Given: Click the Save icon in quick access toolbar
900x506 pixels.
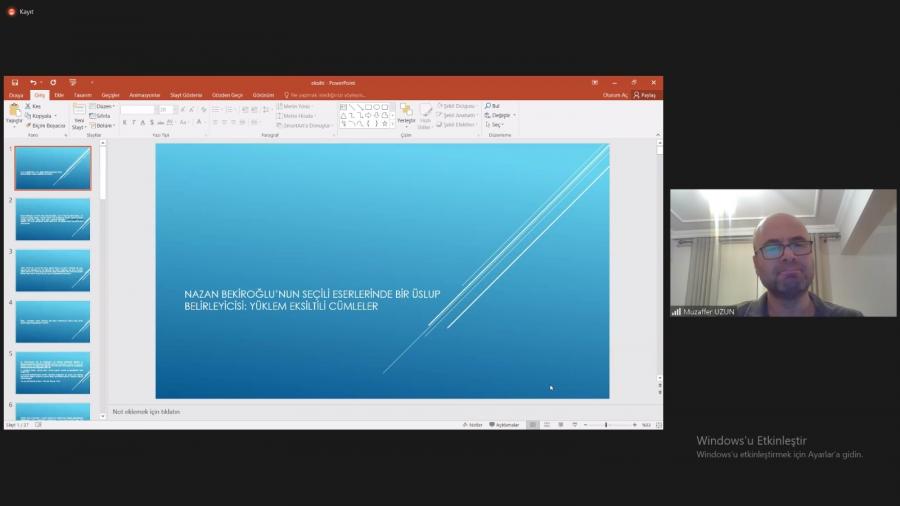Looking at the screenshot, I should tap(15, 82).
